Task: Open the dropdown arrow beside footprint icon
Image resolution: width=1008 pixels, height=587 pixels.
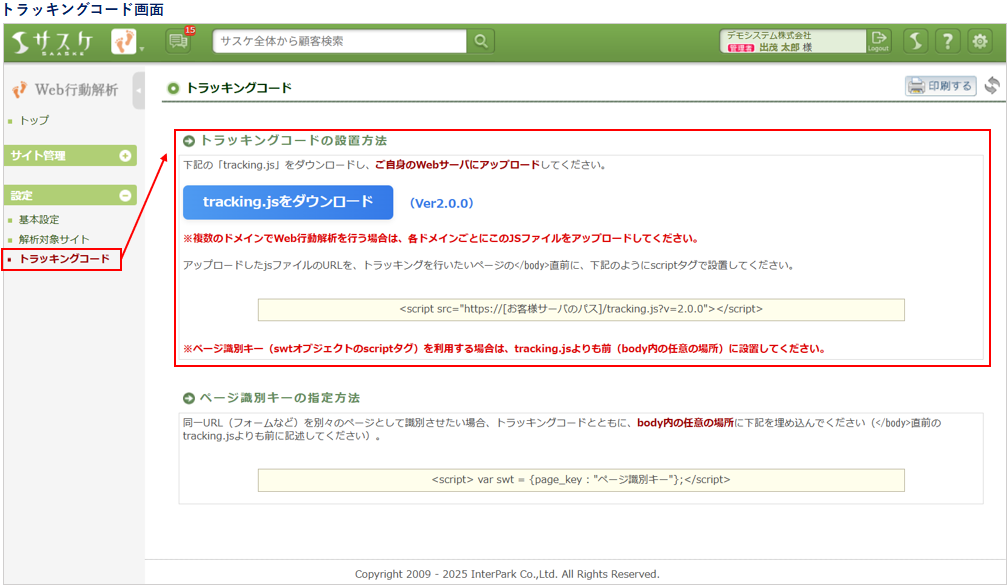Action: (141, 48)
